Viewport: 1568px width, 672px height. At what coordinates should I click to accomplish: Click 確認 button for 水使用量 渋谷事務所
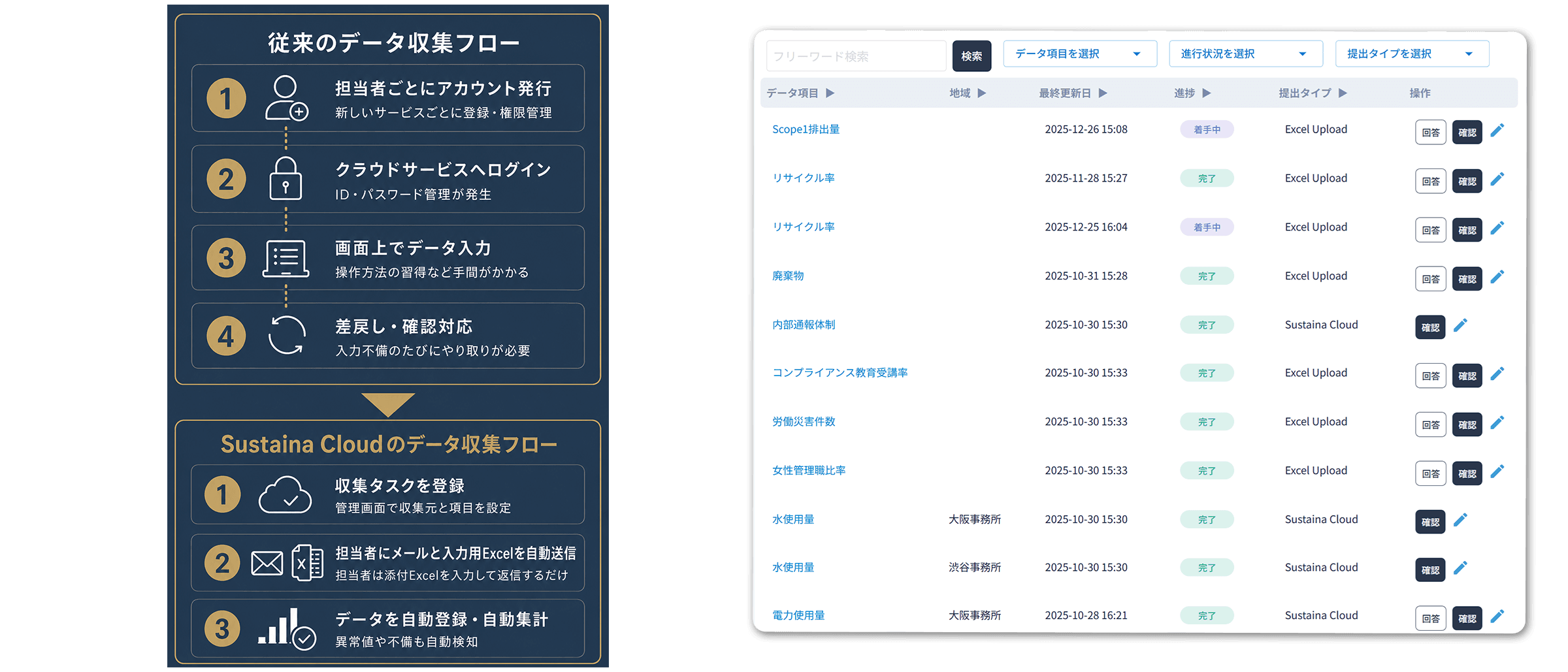tap(1431, 570)
